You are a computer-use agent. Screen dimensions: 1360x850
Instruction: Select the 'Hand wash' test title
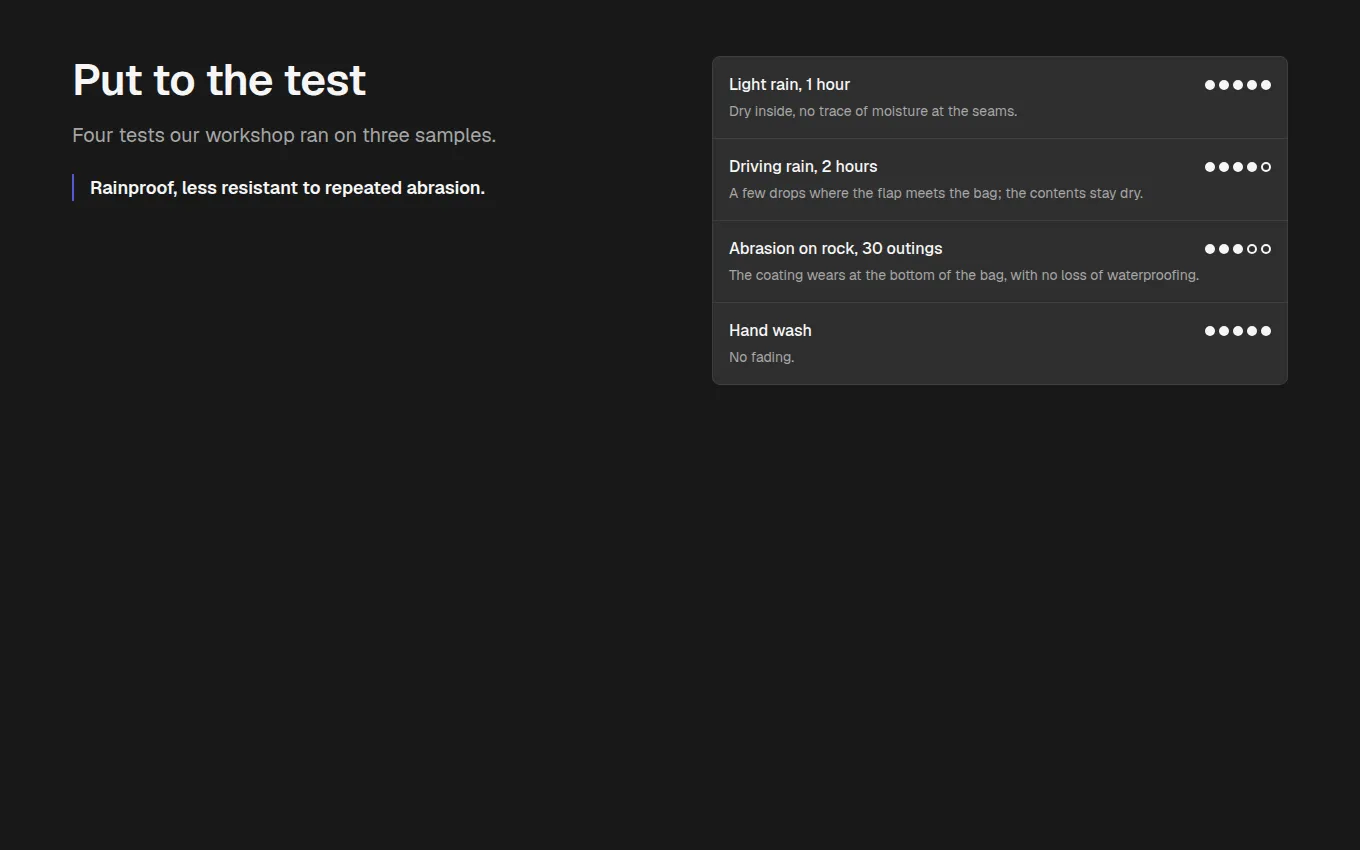pos(770,331)
